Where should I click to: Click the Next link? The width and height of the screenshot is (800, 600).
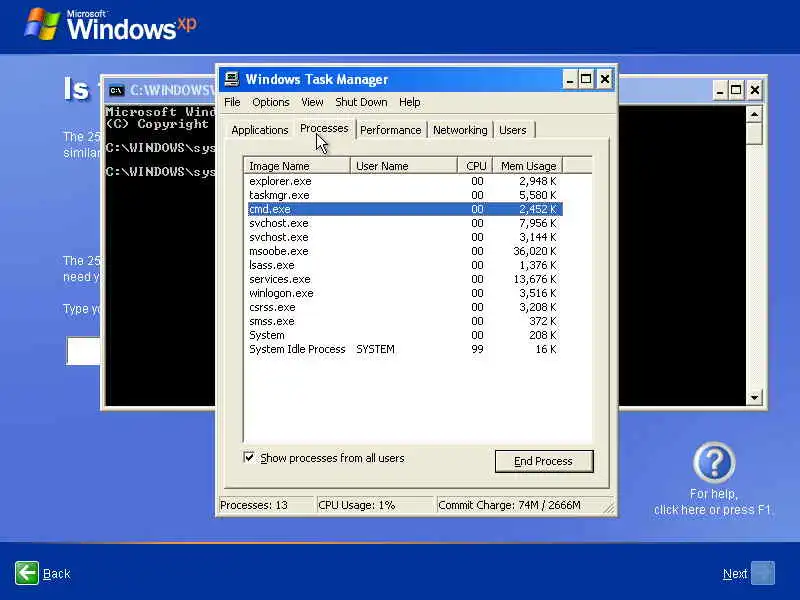pyautogui.click(x=735, y=574)
